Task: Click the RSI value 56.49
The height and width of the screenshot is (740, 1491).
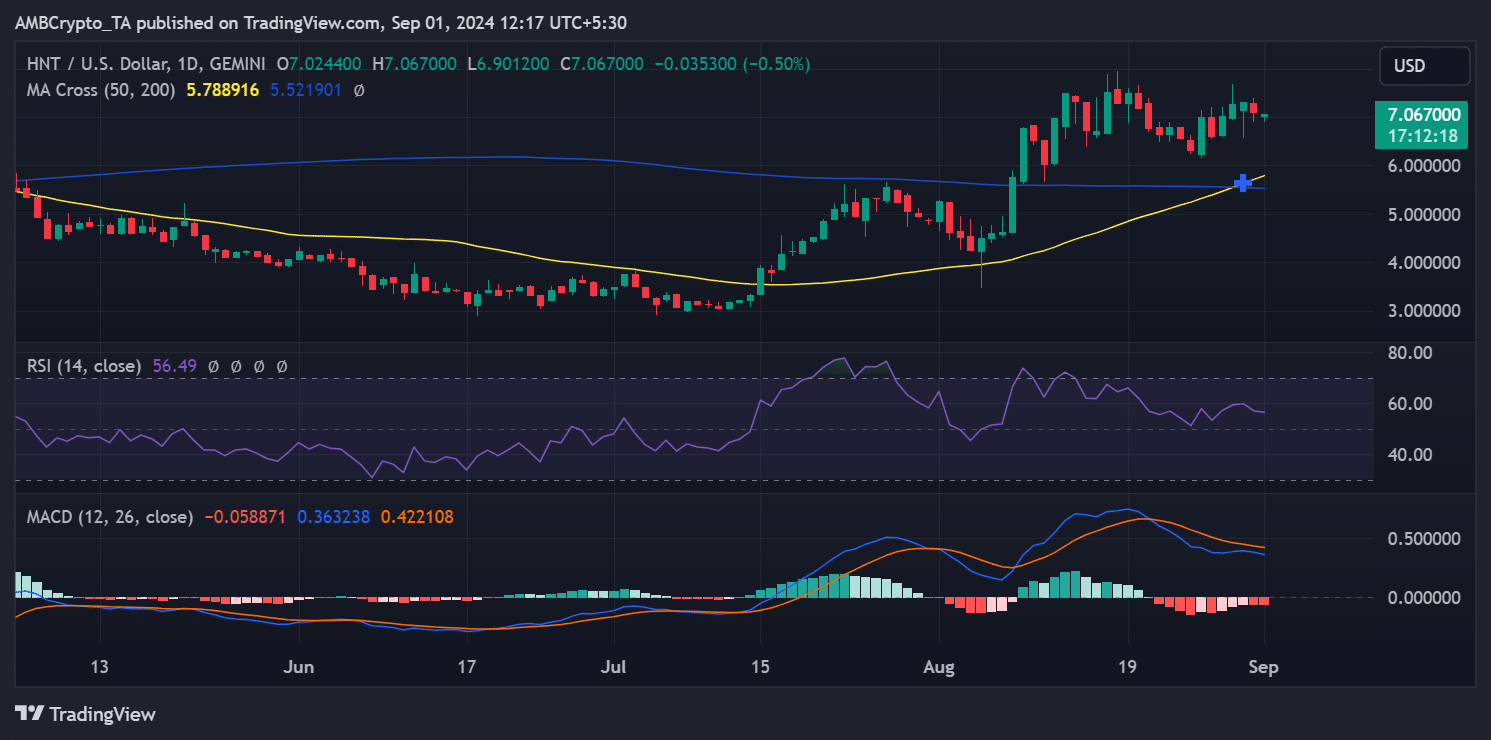Action: pyautogui.click(x=175, y=367)
